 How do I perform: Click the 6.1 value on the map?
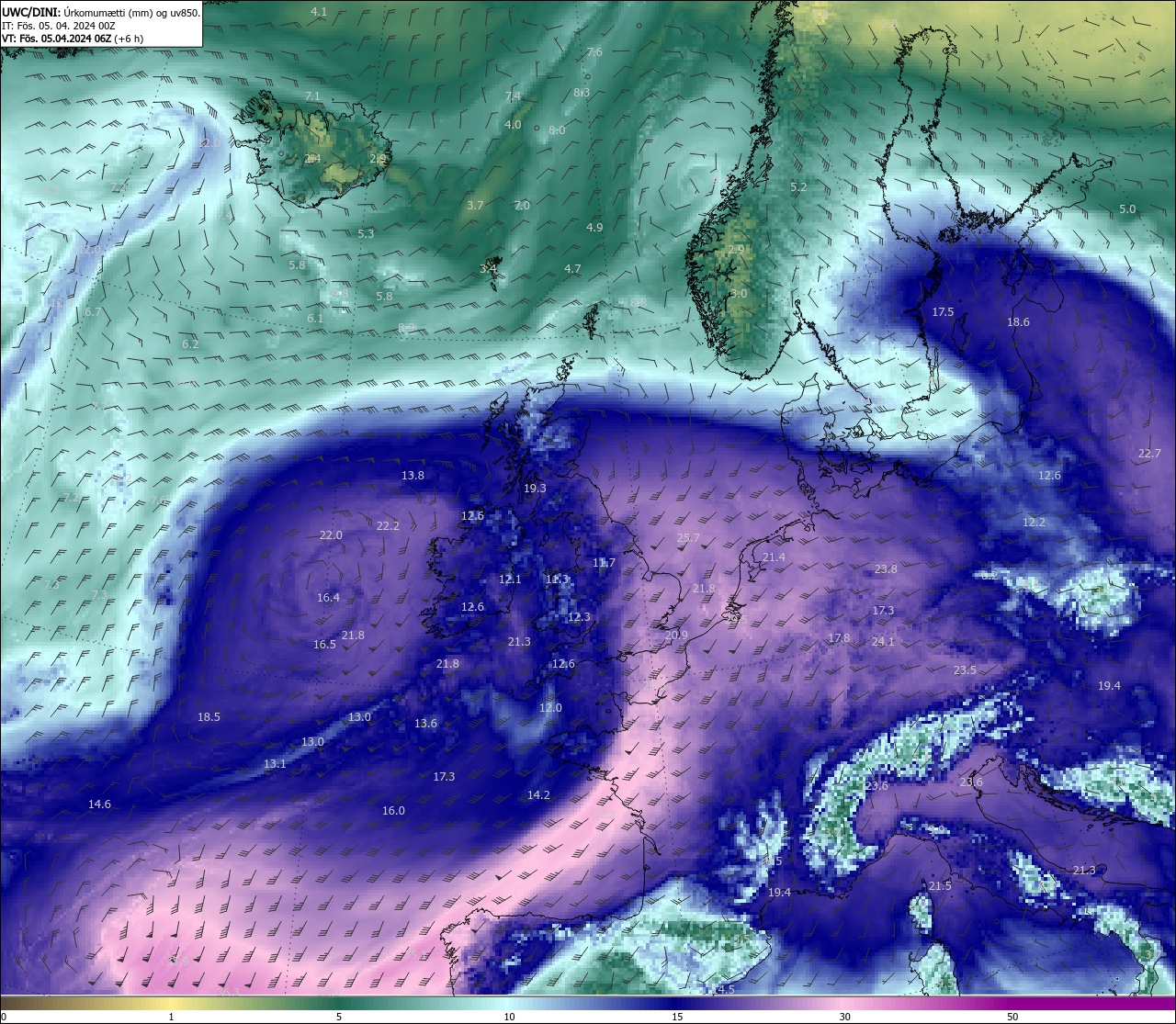[x=315, y=319]
